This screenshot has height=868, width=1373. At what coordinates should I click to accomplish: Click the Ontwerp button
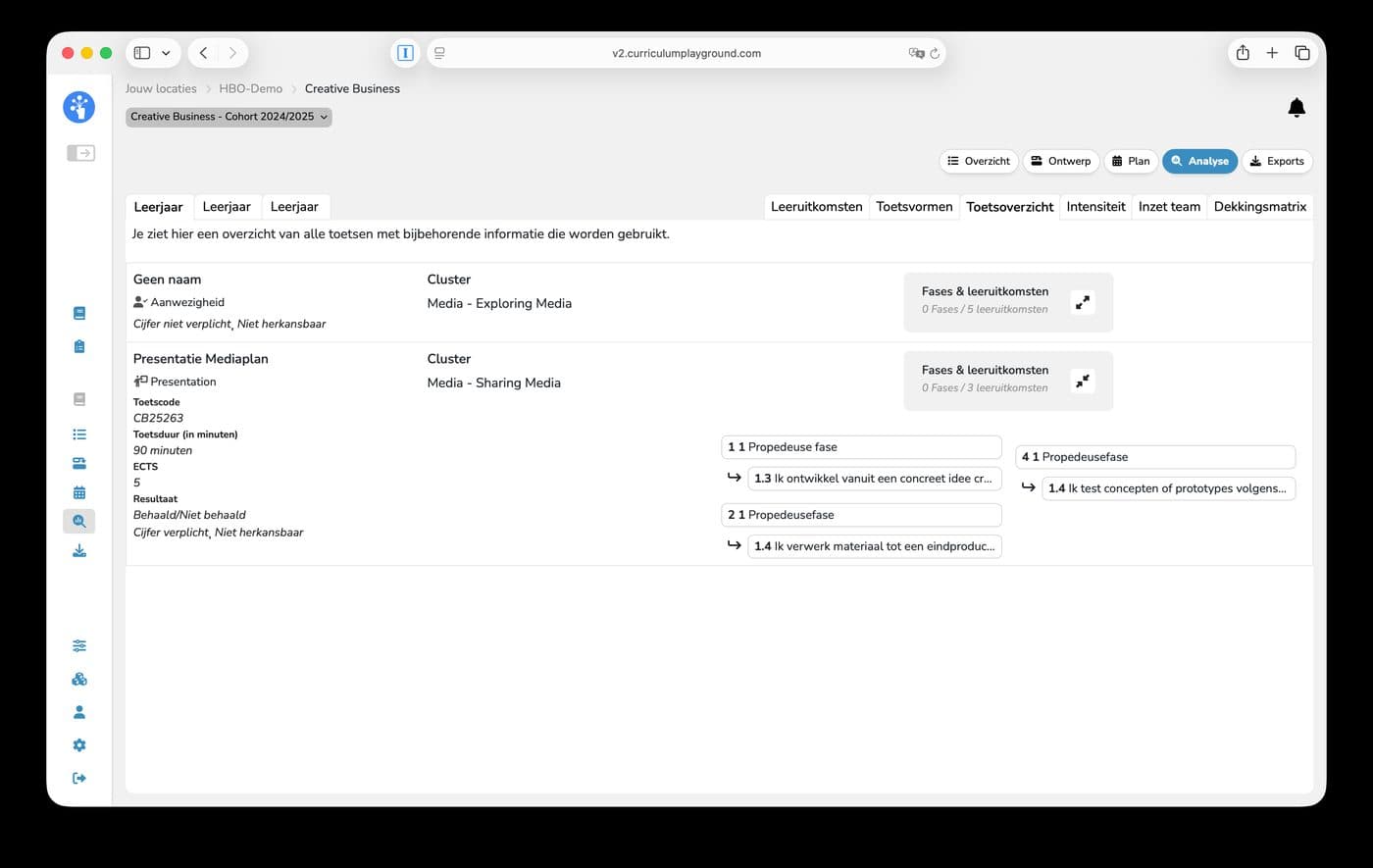coord(1060,161)
